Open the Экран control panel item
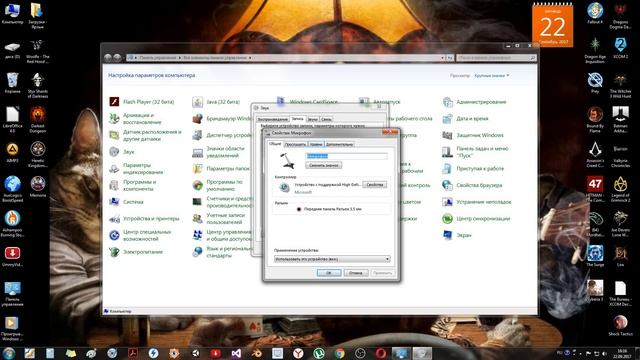The width and height of the screenshot is (640, 360). pos(457,235)
